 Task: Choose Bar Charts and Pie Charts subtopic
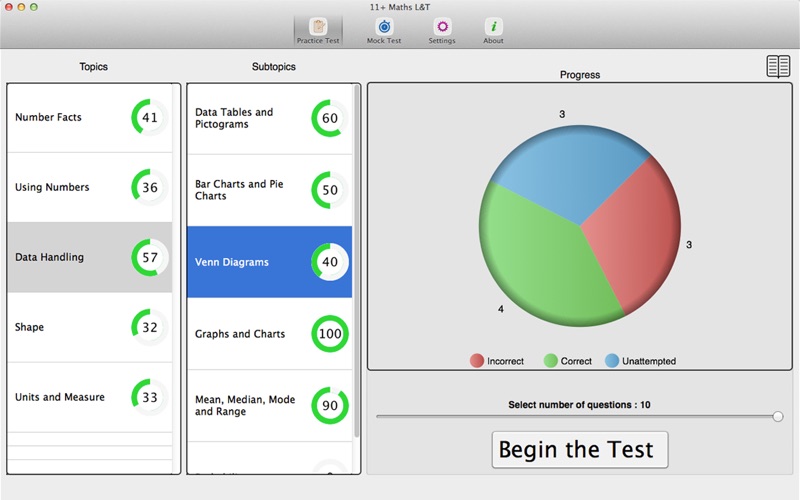tap(269, 190)
